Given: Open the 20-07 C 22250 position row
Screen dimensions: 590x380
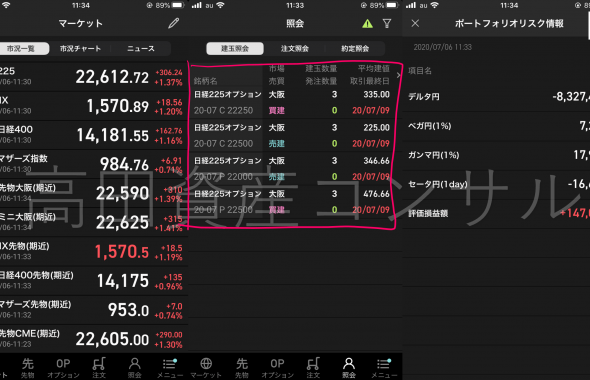Looking at the screenshot, I should tap(292, 102).
